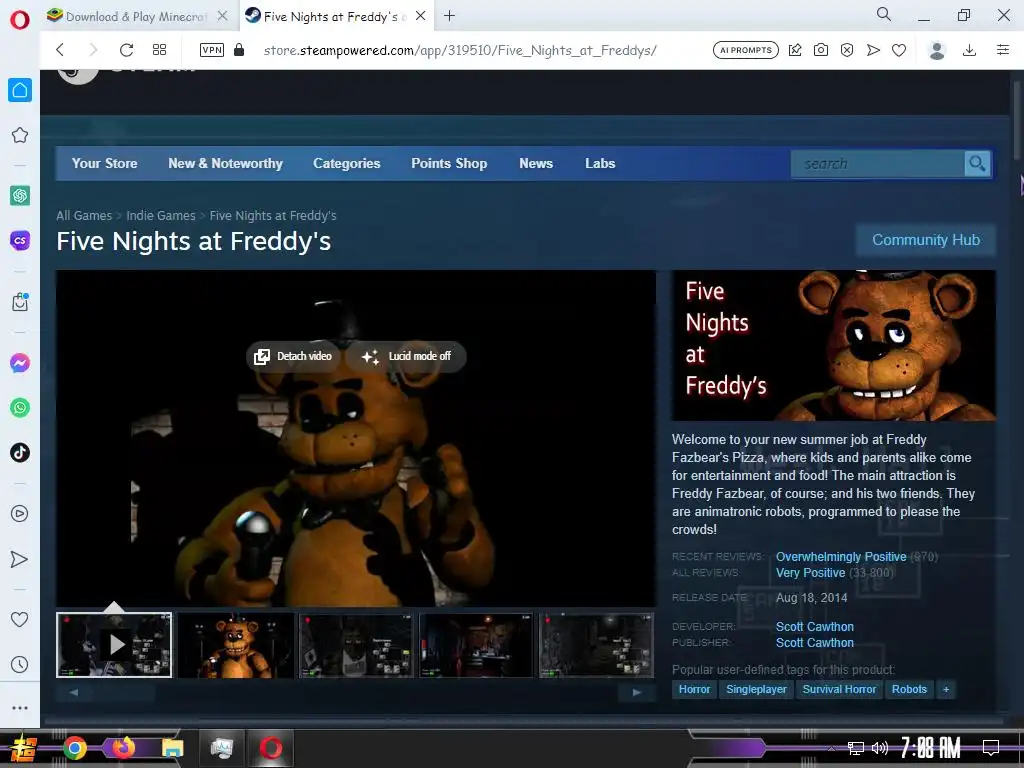Image resolution: width=1024 pixels, height=768 pixels.
Task: Select the Horror tag
Action: click(x=694, y=690)
